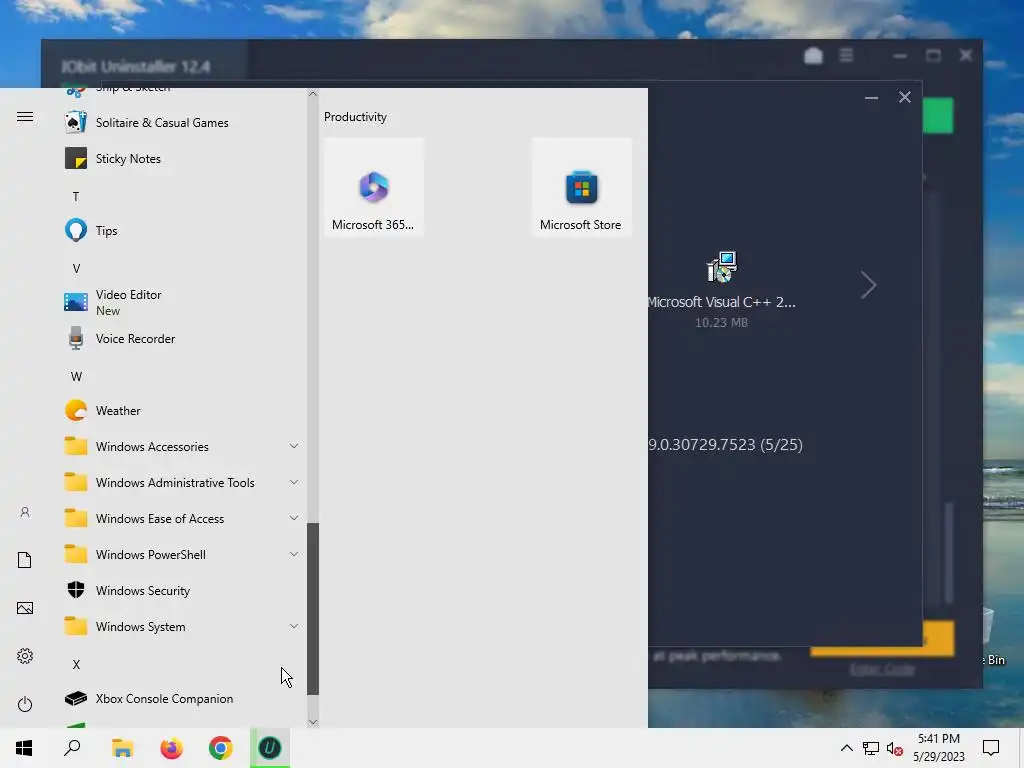Viewport: 1024px width, 768px height.
Task: Open Documents from Start sidebar
Action: [25, 560]
